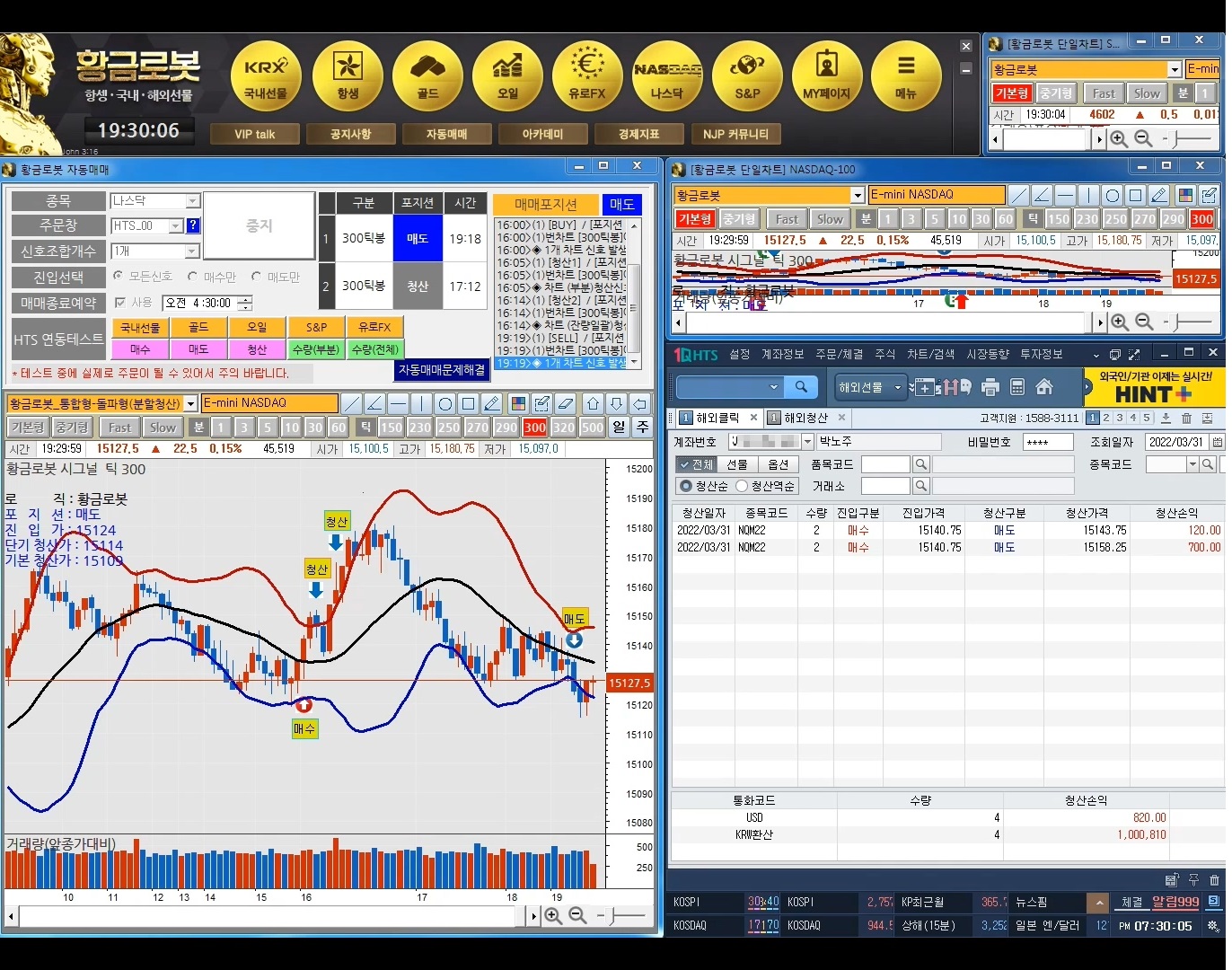1232x970 pixels.
Task: Click search magnifier in HTS search box
Action: [x=800, y=387]
